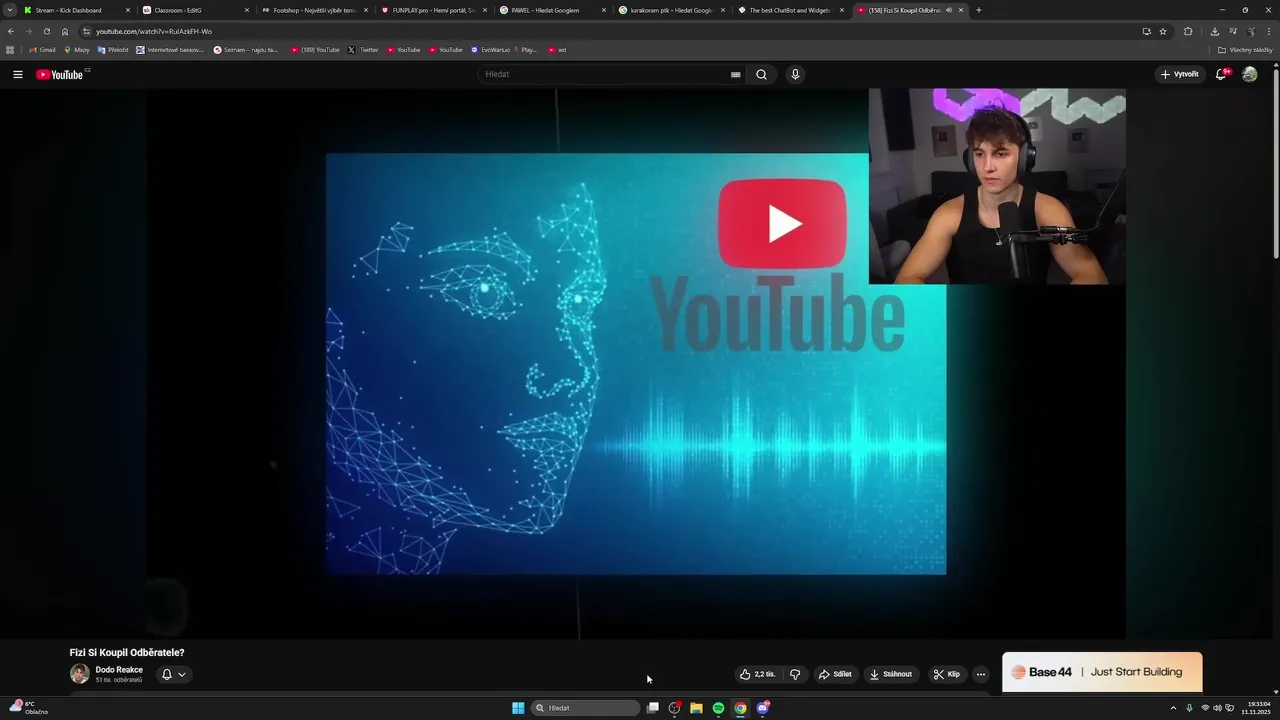This screenshot has height=720, width=1280.
Task: Open the Base 44 Just Start Building ad
Action: (1102, 672)
